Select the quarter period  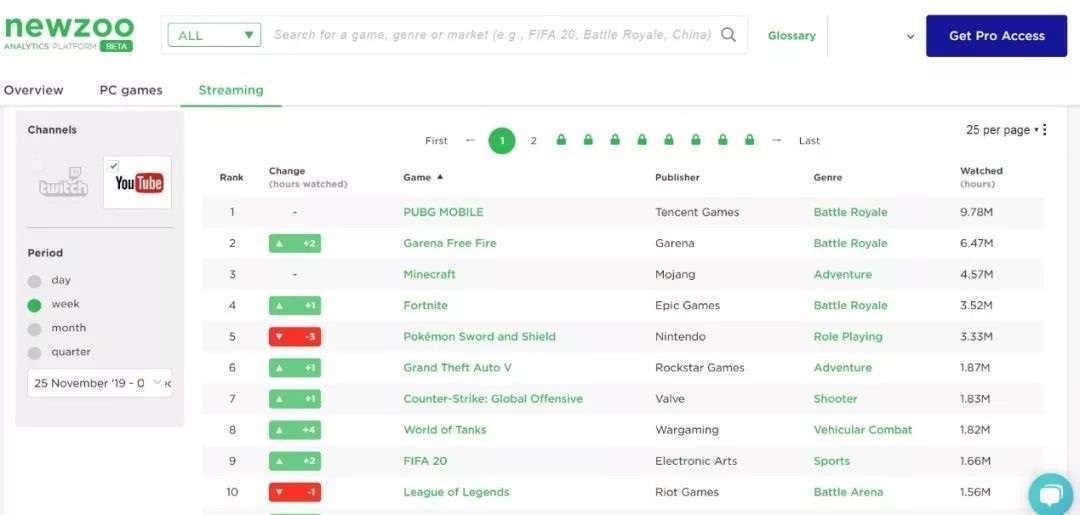[x=34, y=353]
